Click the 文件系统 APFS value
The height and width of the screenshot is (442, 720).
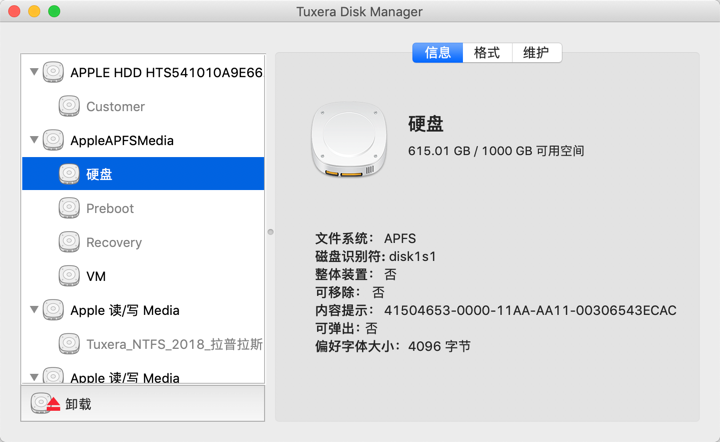tap(400, 238)
